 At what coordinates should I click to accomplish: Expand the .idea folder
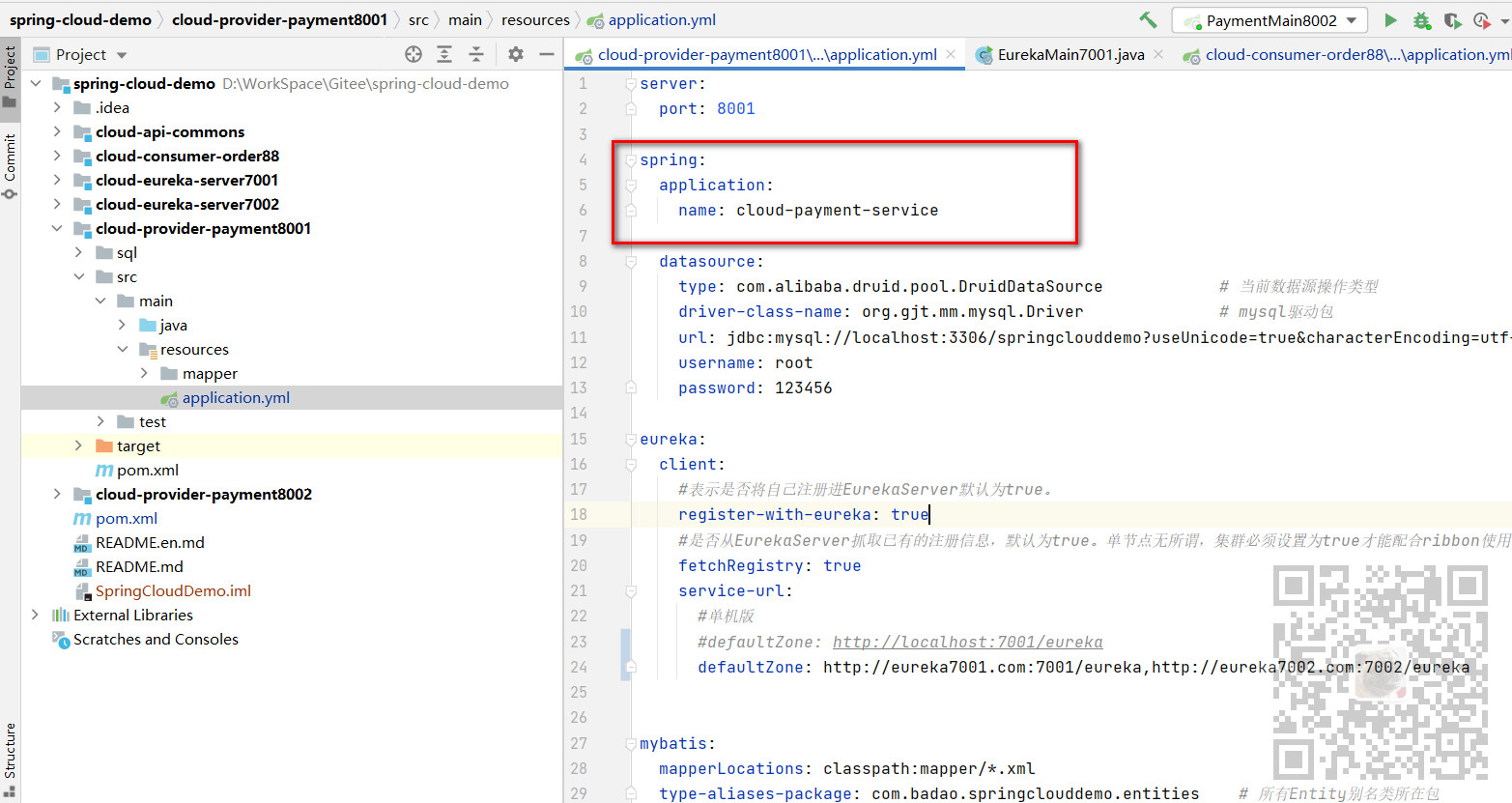point(57,108)
